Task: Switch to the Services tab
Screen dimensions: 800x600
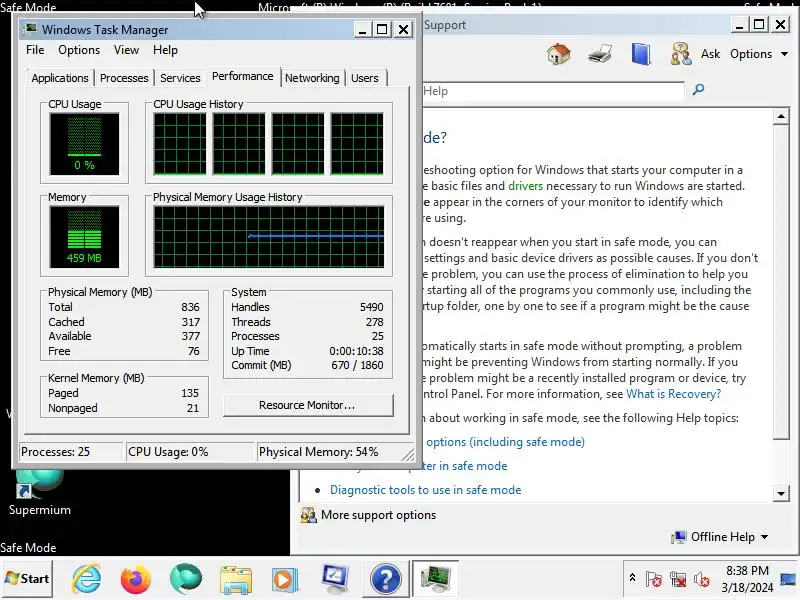Action: coord(180,78)
